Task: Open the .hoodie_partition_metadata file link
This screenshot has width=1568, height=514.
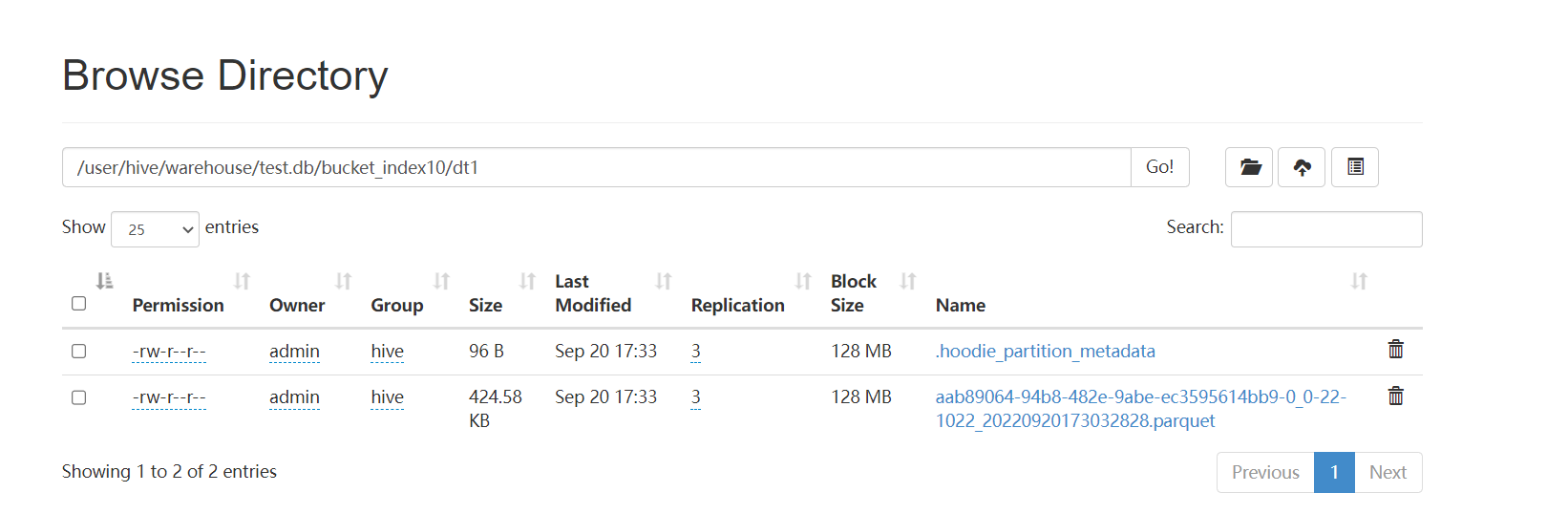Action: tap(1045, 351)
